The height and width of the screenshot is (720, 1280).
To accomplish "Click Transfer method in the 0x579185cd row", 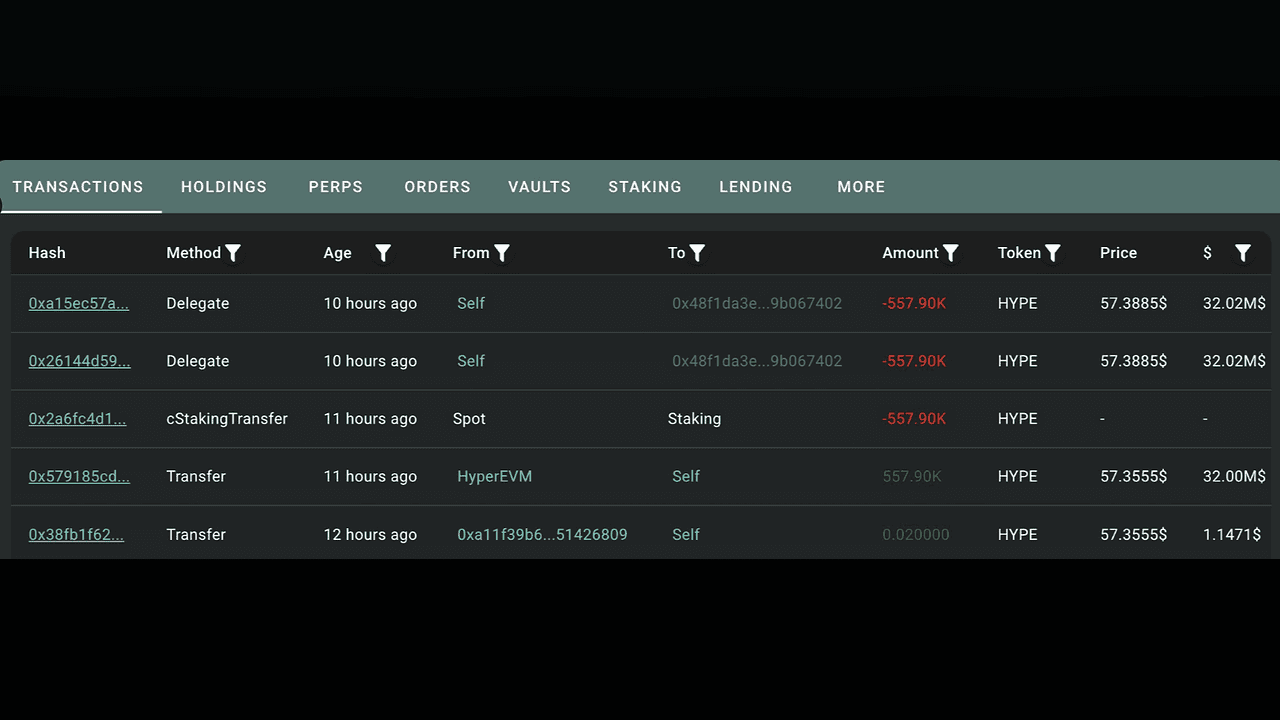I will (x=196, y=476).
